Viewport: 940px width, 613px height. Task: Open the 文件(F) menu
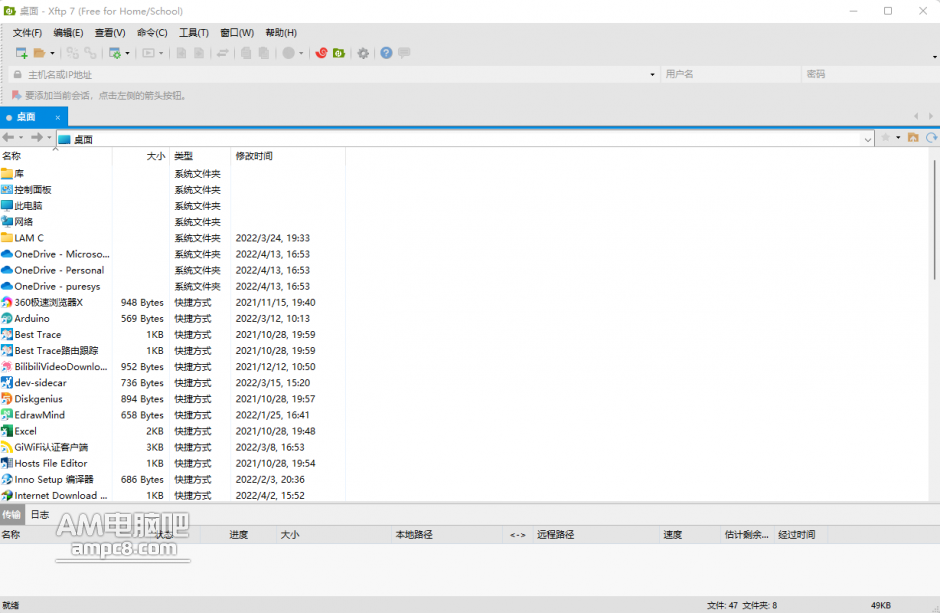coord(28,33)
